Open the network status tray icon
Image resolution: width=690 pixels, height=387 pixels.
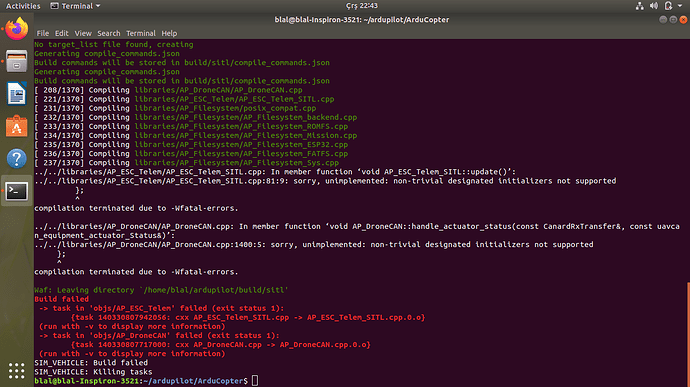click(639, 6)
